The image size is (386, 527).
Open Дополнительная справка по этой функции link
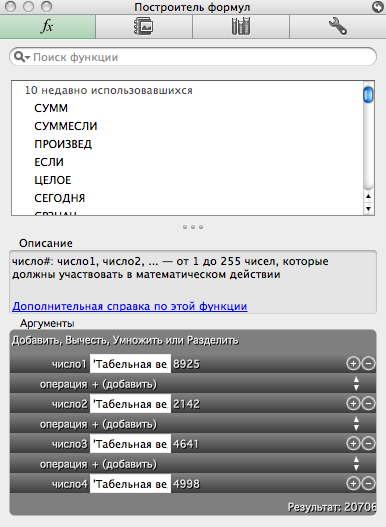point(130,306)
